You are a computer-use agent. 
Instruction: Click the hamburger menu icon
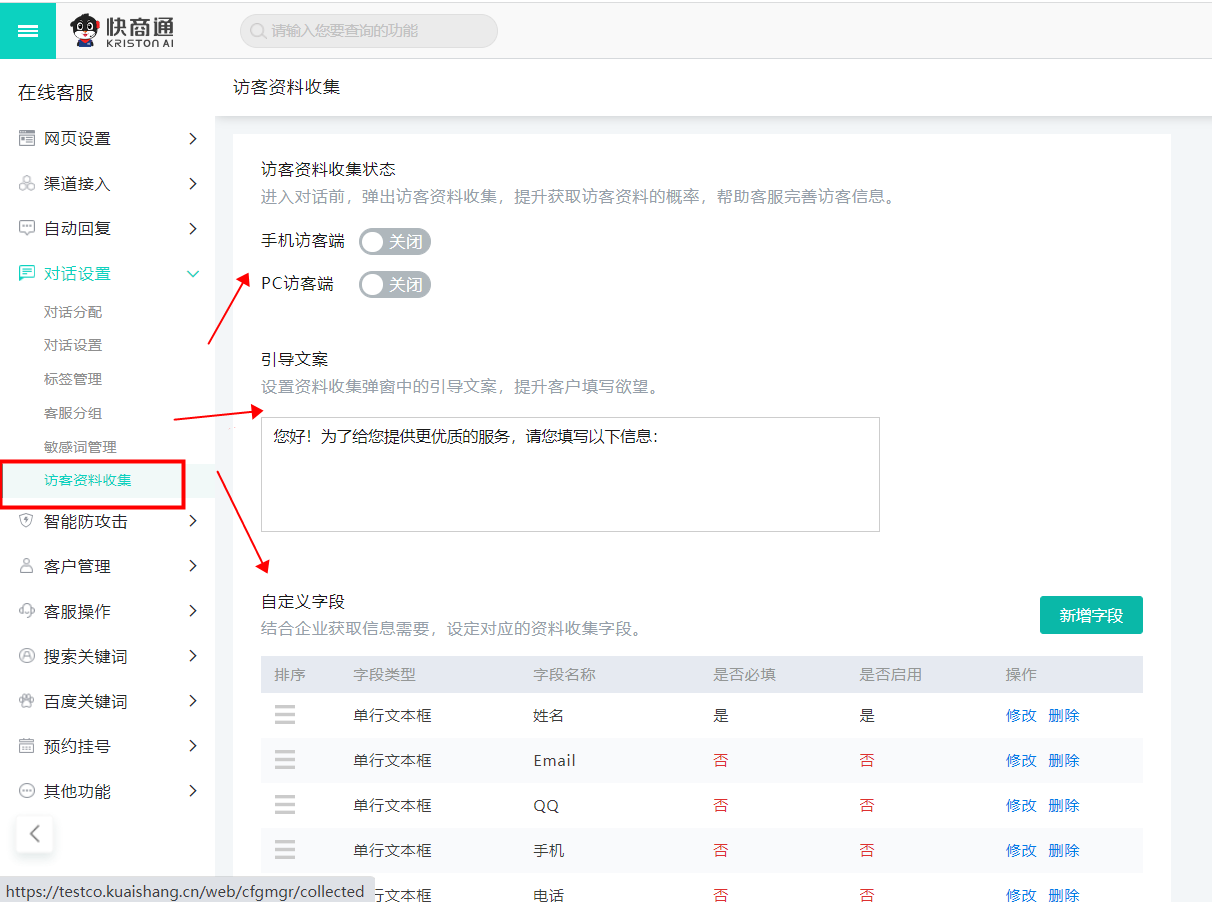pos(28,31)
